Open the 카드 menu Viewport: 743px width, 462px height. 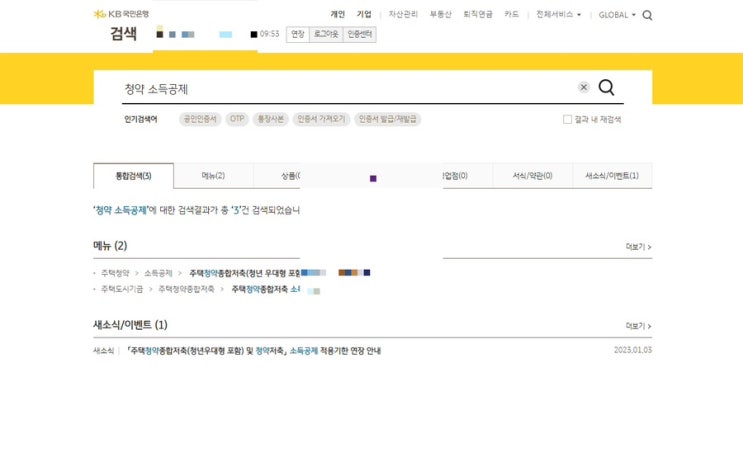click(511, 14)
